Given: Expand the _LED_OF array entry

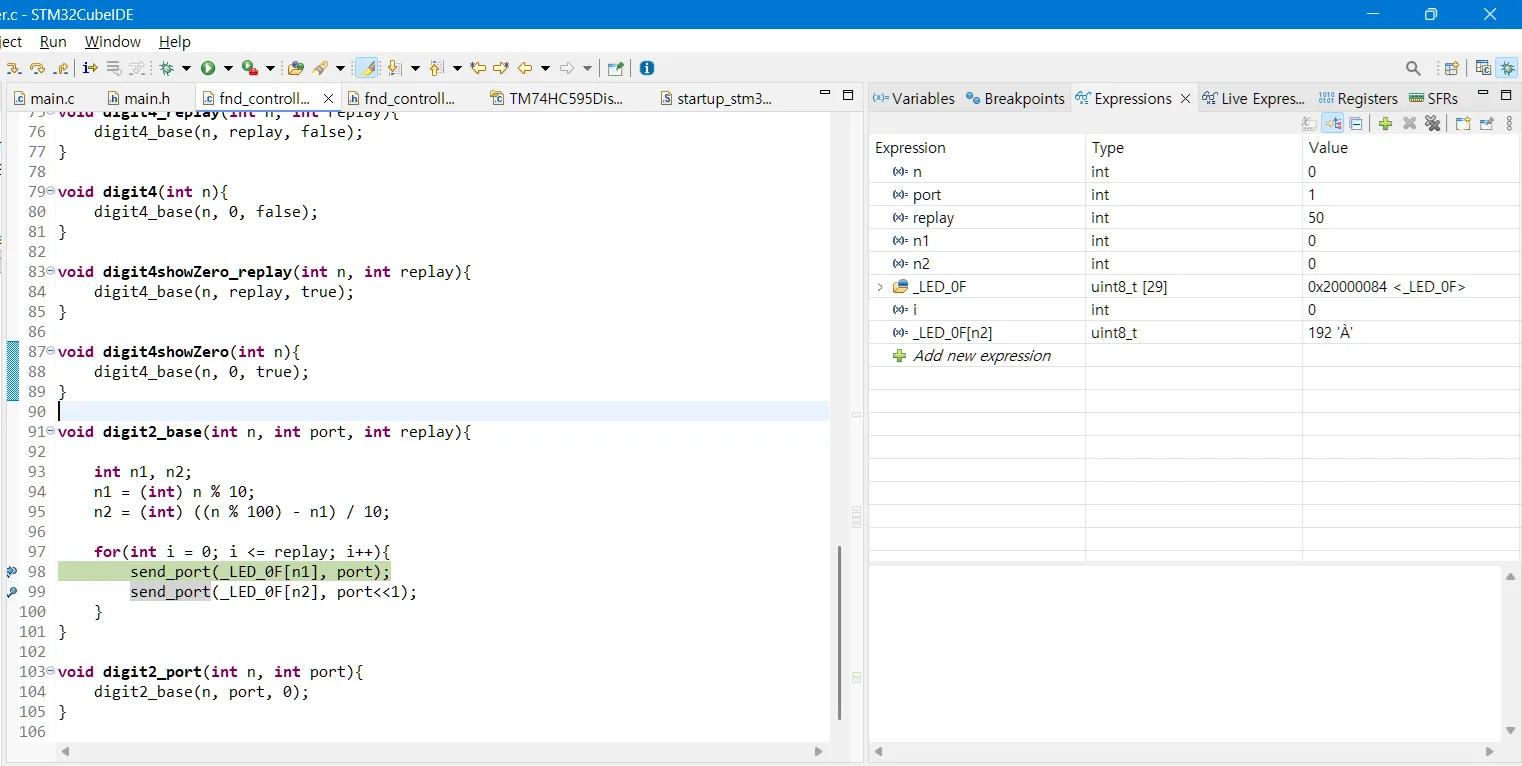Looking at the screenshot, I should click(880, 287).
